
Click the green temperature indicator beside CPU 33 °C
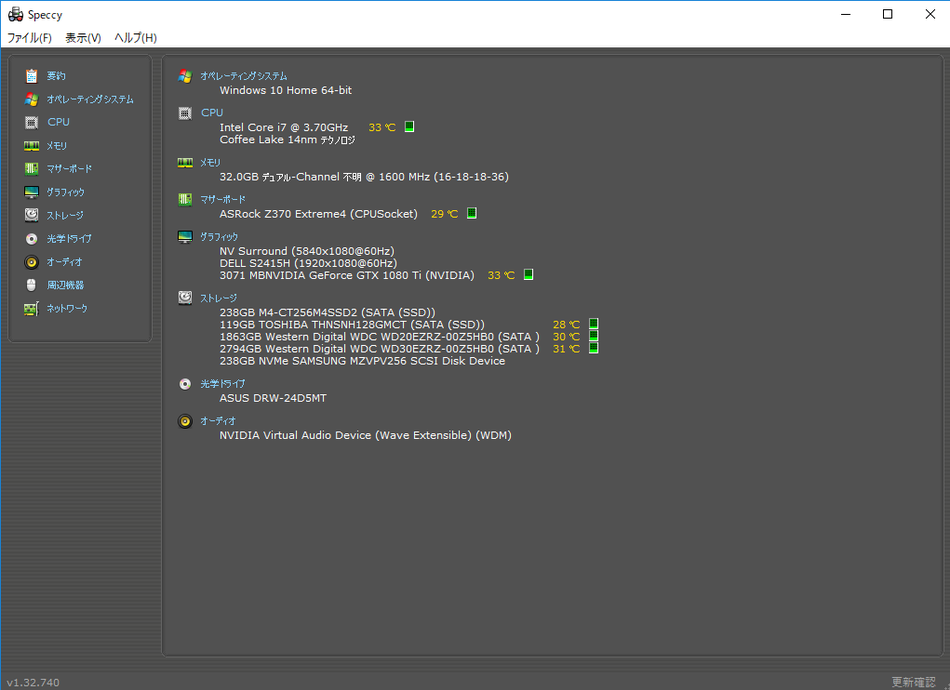410,127
